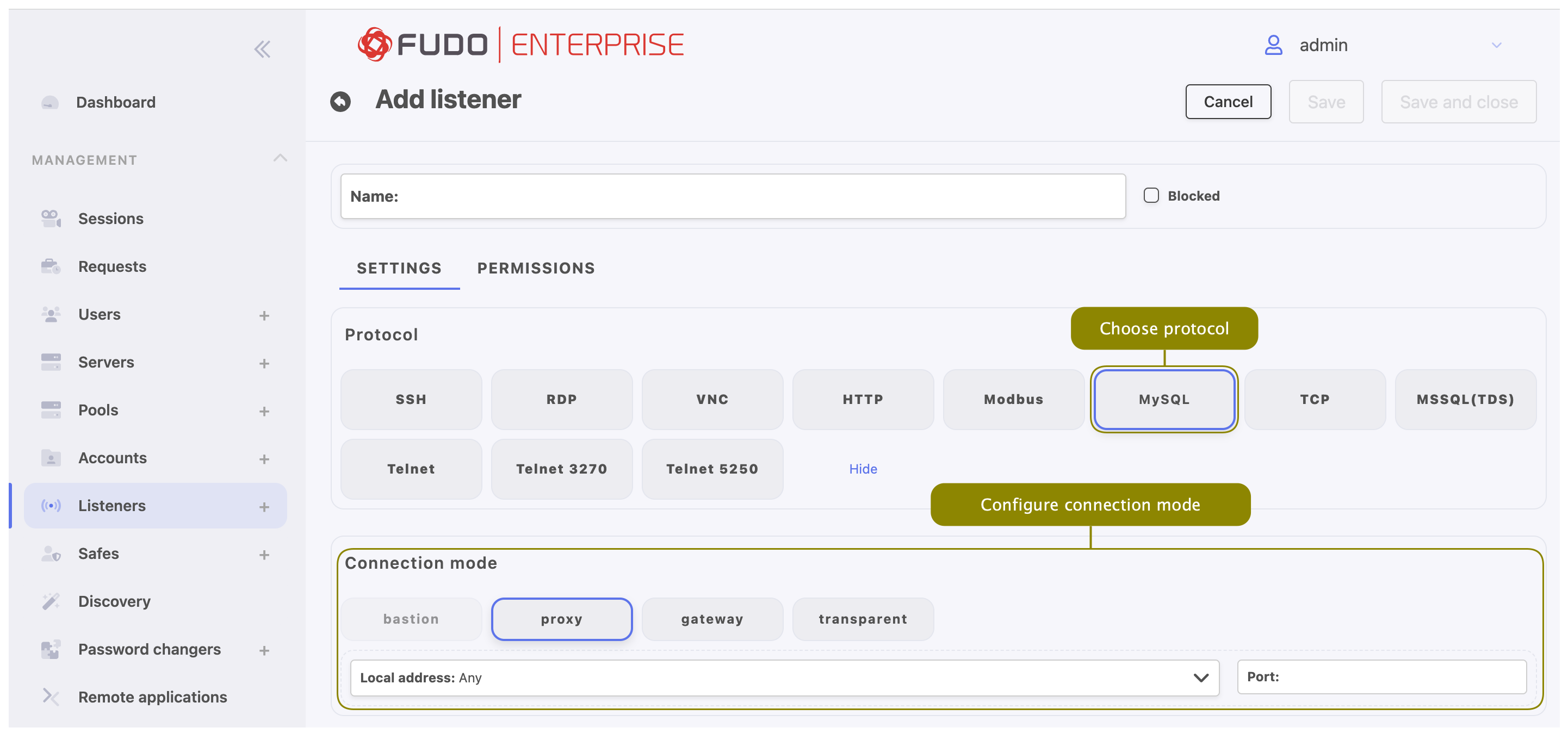Image resolution: width=1568 pixels, height=740 pixels.
Task: Open Requests from sidebar
Action: coord(112,266)
